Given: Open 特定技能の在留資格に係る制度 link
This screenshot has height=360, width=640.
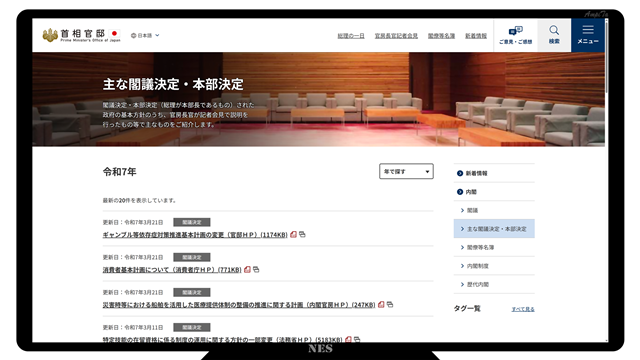Looking at the screenshot, I should point(222,339).
